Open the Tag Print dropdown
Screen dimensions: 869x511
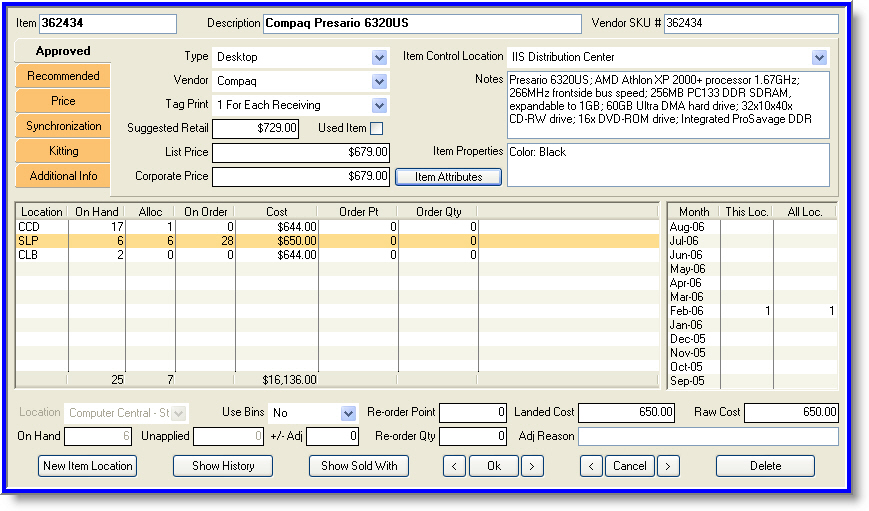[x=379, y=105]
